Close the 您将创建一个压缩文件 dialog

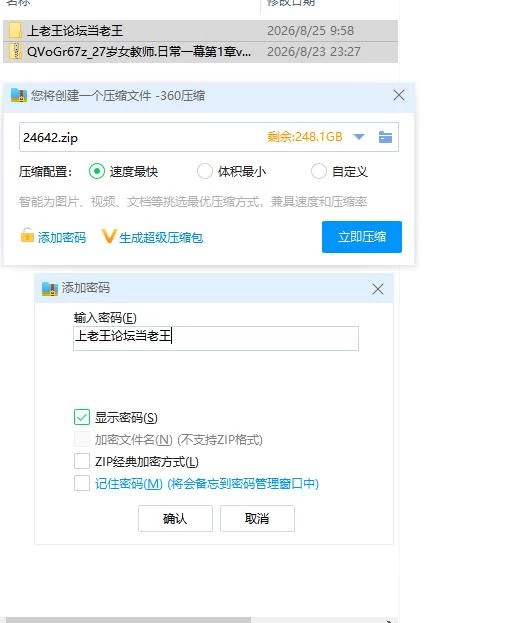(399, 95)
